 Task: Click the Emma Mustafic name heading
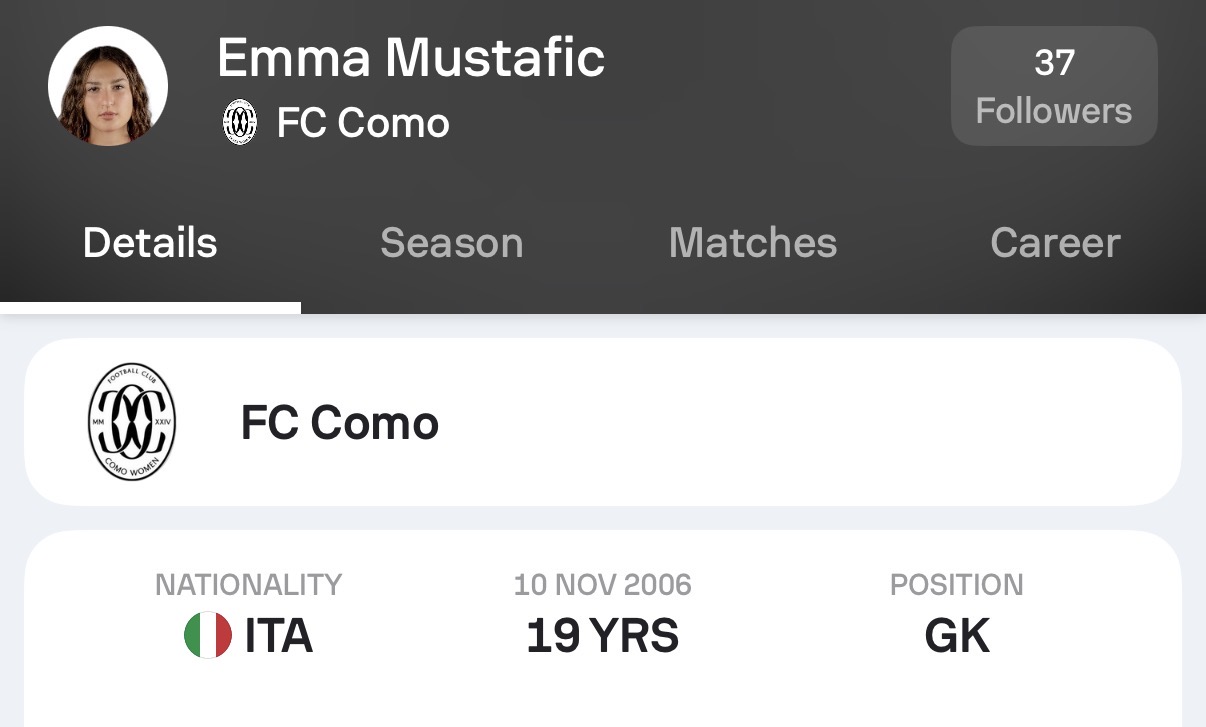pos(411,57)
